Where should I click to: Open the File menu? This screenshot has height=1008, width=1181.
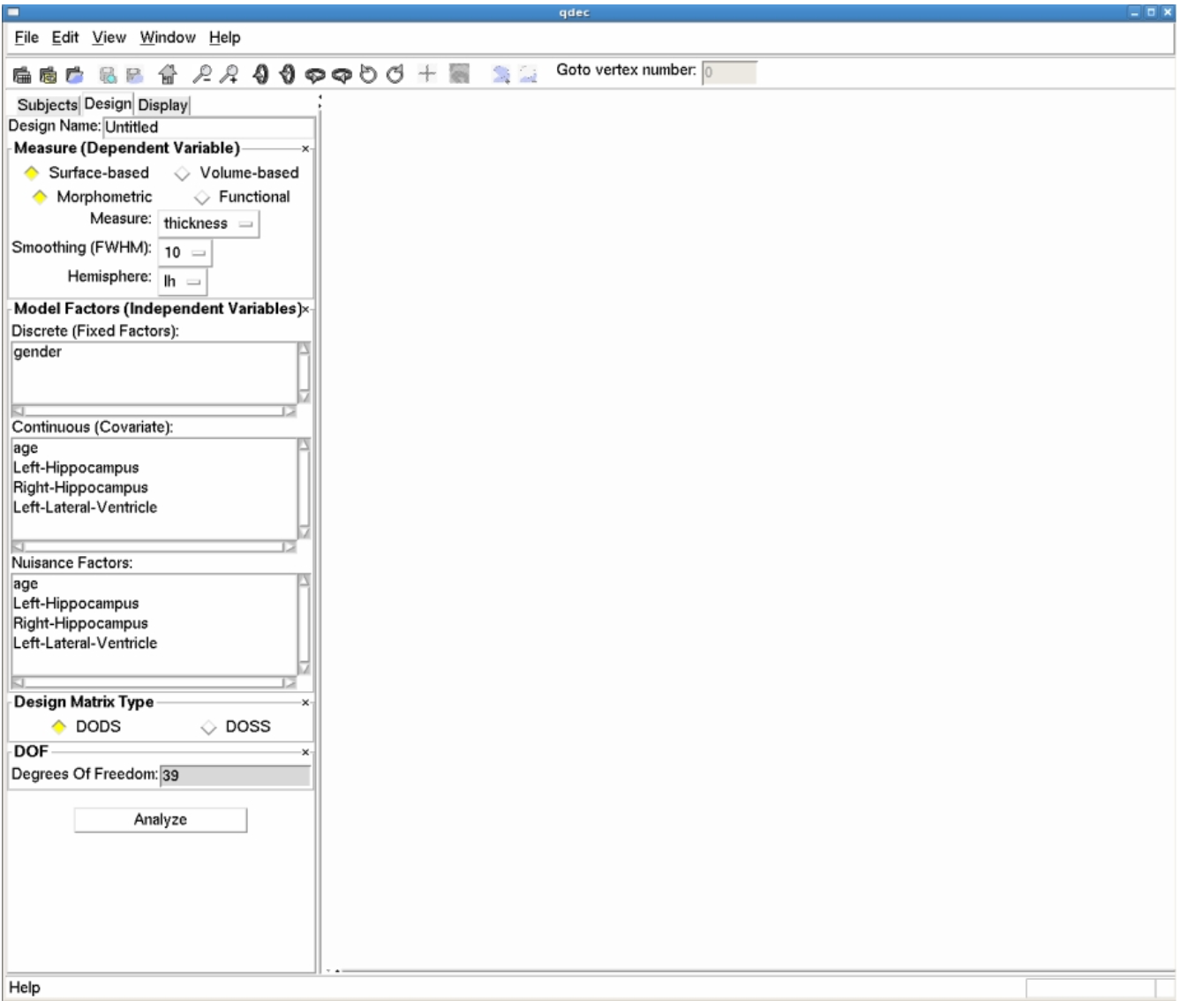tap(26, 37)
